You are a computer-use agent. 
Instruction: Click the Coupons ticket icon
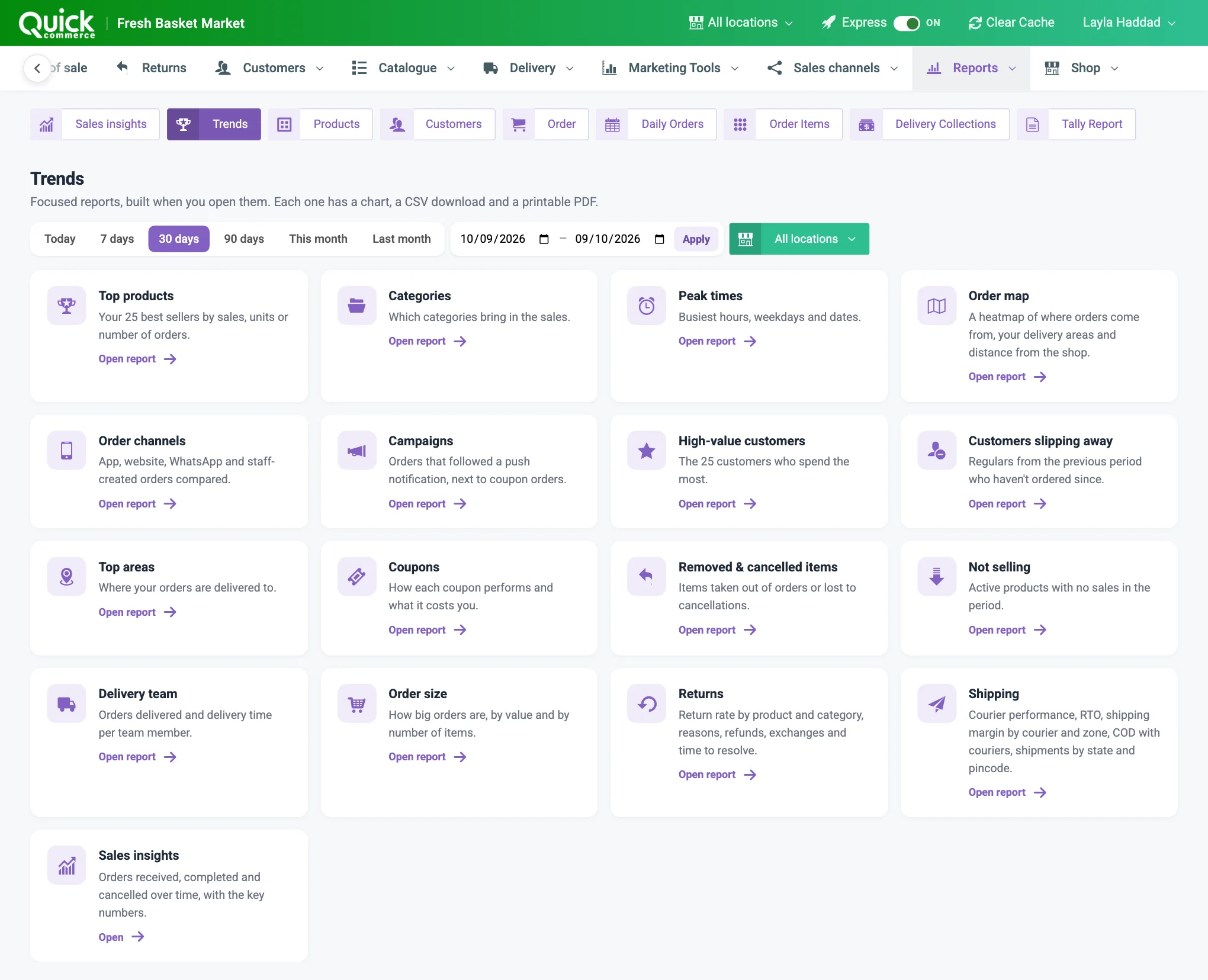tap(356, 577)
